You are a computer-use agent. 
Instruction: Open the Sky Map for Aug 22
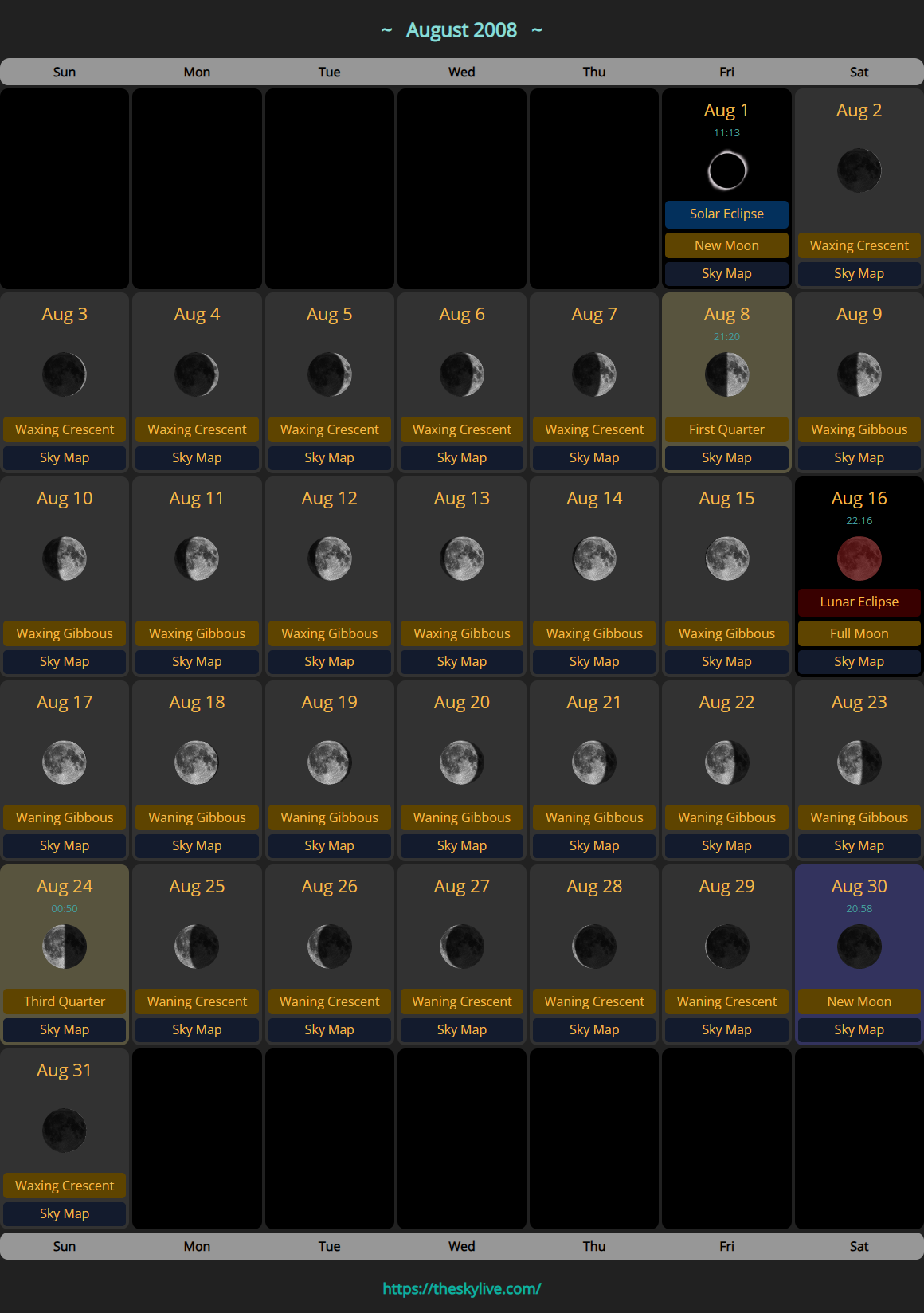[x=726, y=845]
